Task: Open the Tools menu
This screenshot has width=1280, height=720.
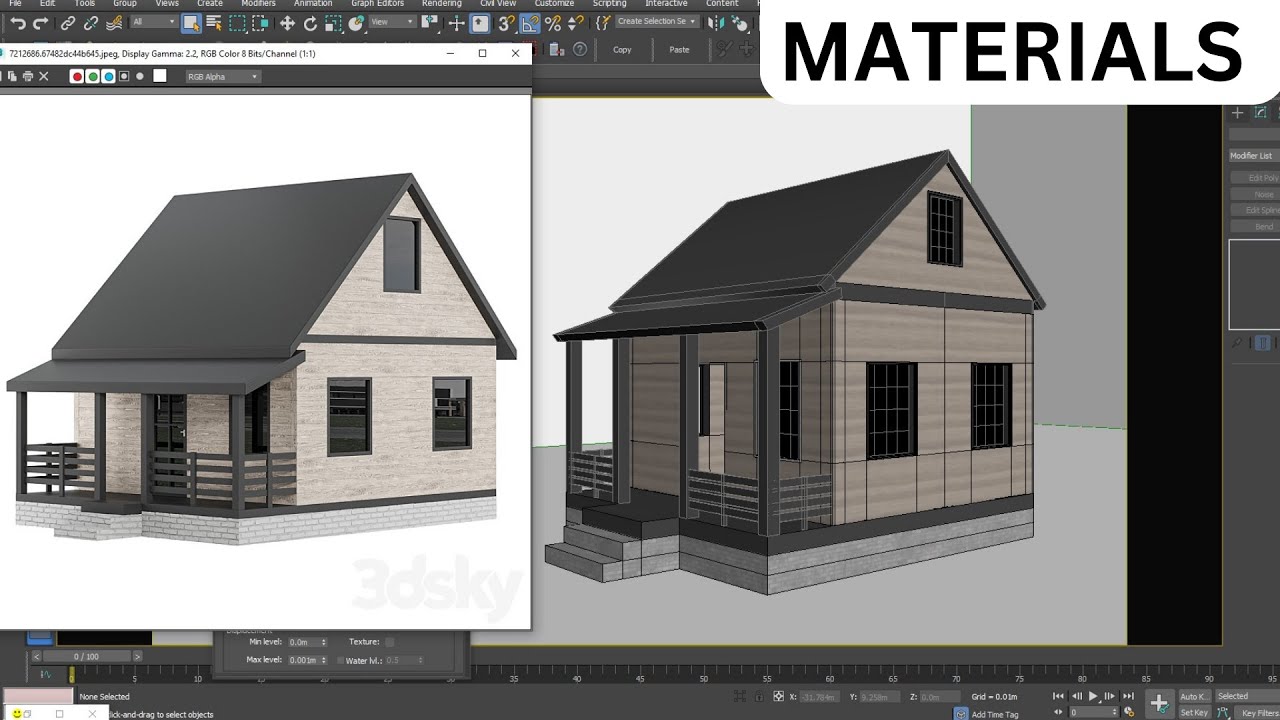Action: tap(85, 4)
